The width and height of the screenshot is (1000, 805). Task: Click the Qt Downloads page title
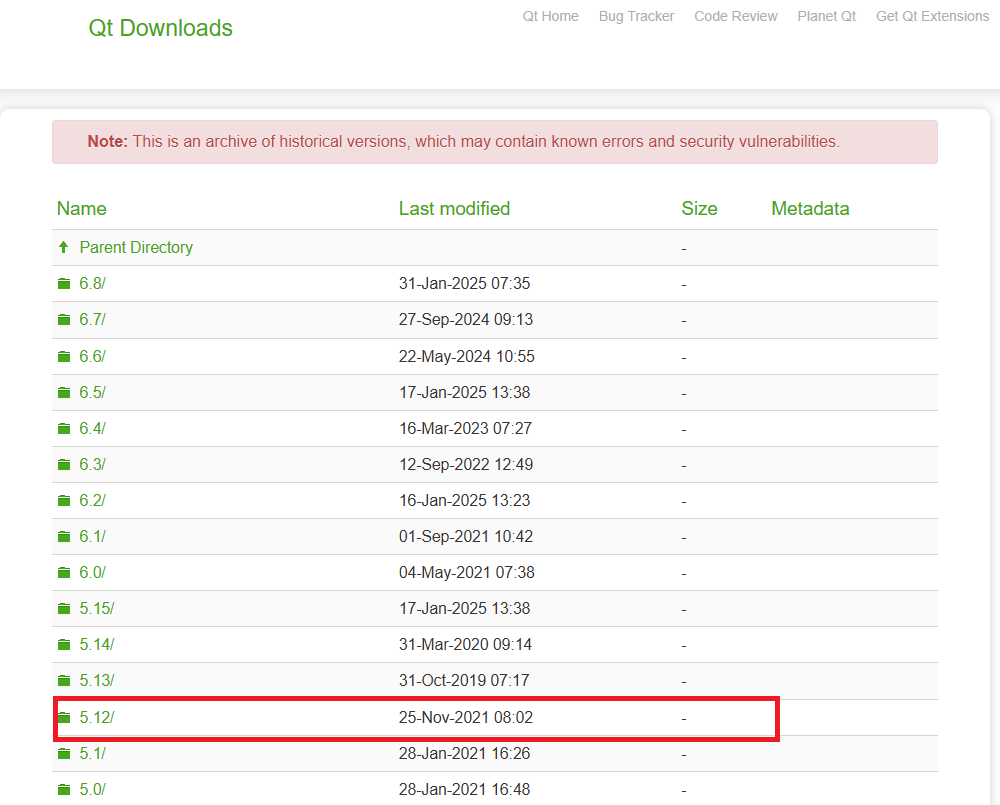(161, 28)
